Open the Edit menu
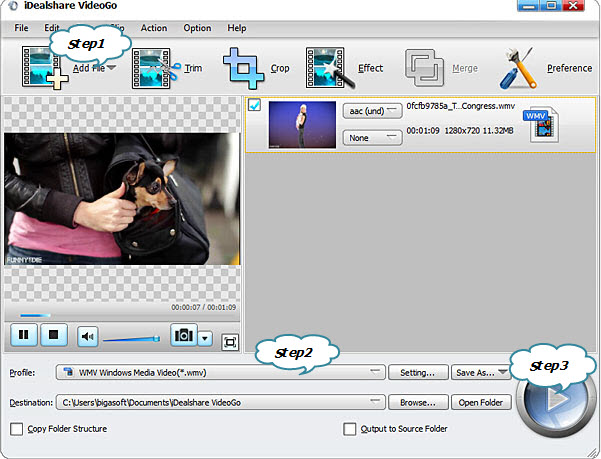 [x=51, y=28]
